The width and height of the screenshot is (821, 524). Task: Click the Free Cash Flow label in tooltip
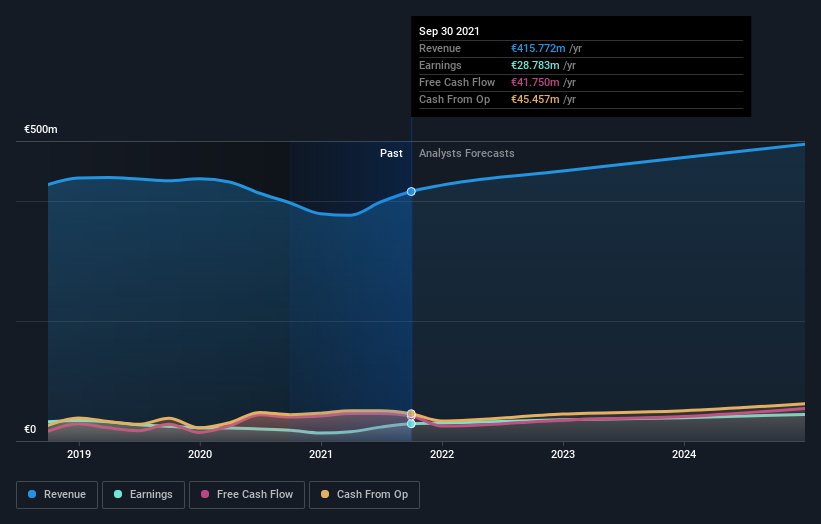[x=457, y=82]
